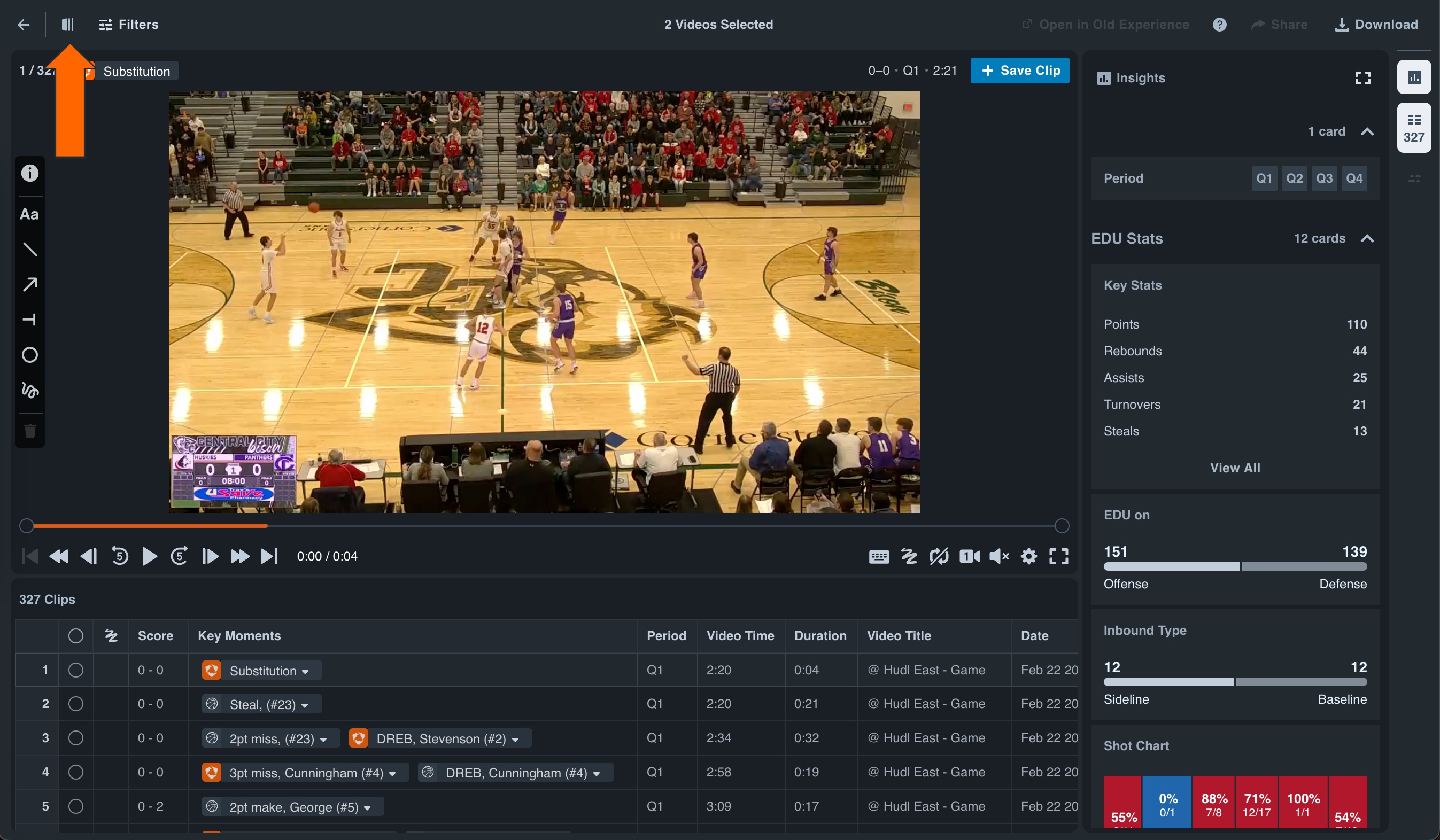1440x840 pixels.
Task: Open the playback settings gear
Action: point(1028,556)
